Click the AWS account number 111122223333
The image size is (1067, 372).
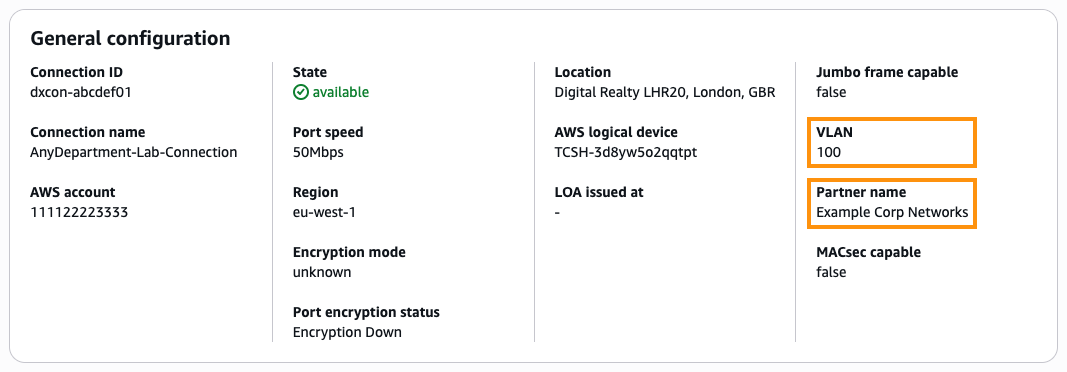pyautogui.click(x=79, y=212)
